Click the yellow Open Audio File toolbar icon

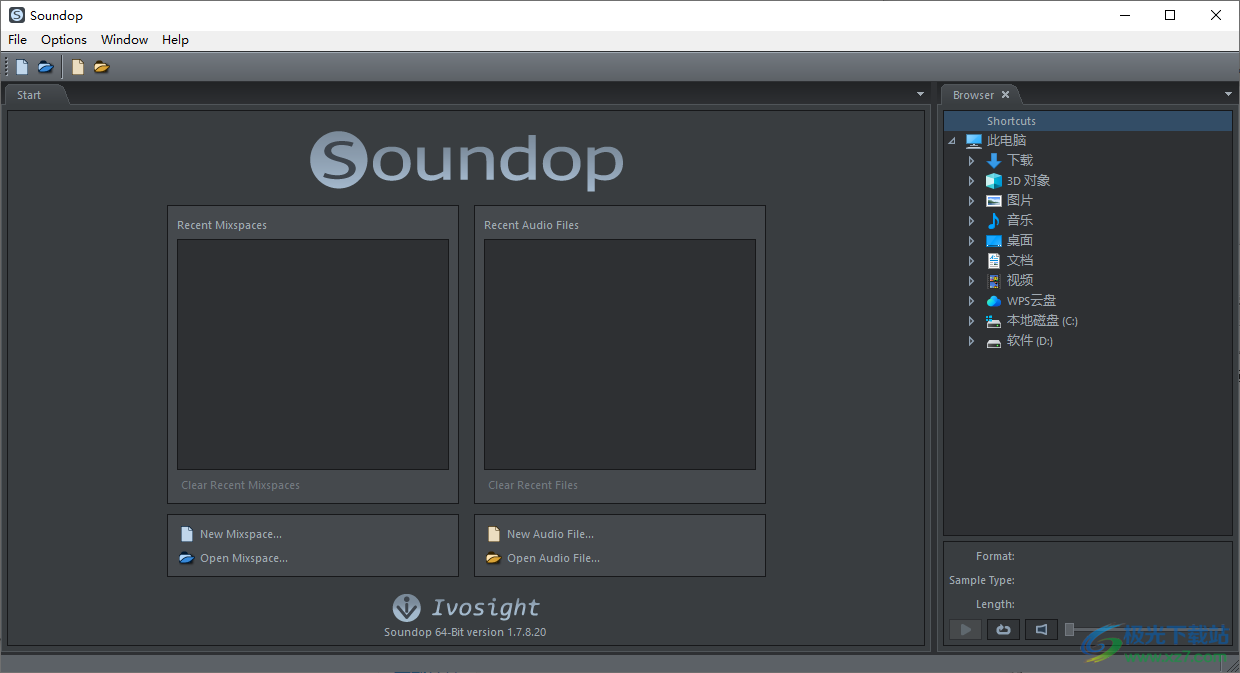[x=102, y=67]
